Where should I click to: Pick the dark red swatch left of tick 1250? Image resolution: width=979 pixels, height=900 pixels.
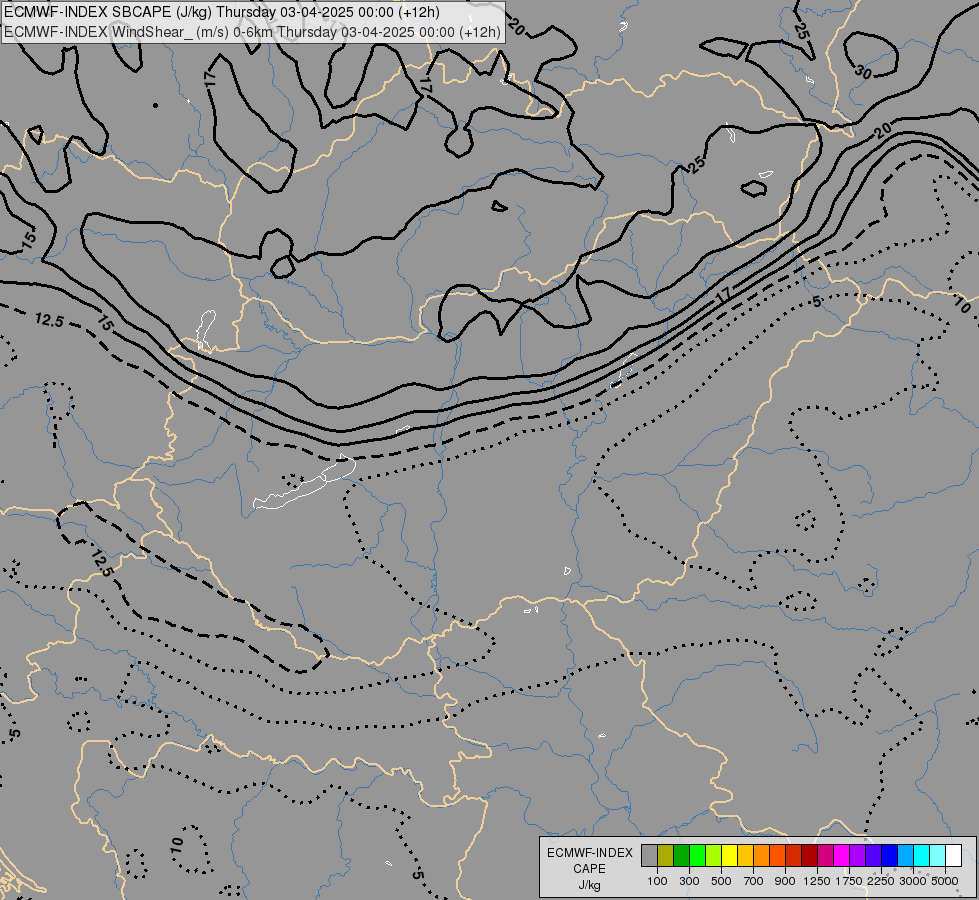(810, 856)
